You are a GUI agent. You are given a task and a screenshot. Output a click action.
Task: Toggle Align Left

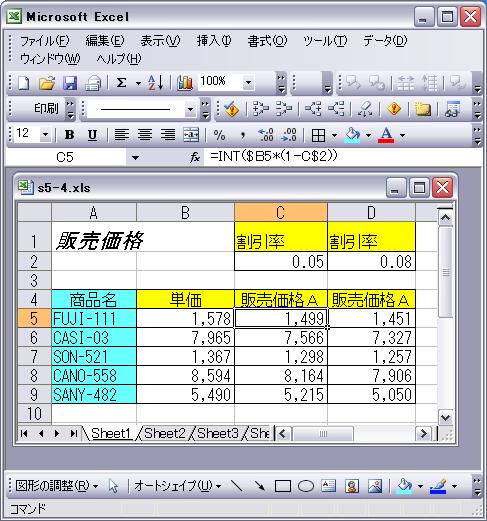(x=122, y=135)
